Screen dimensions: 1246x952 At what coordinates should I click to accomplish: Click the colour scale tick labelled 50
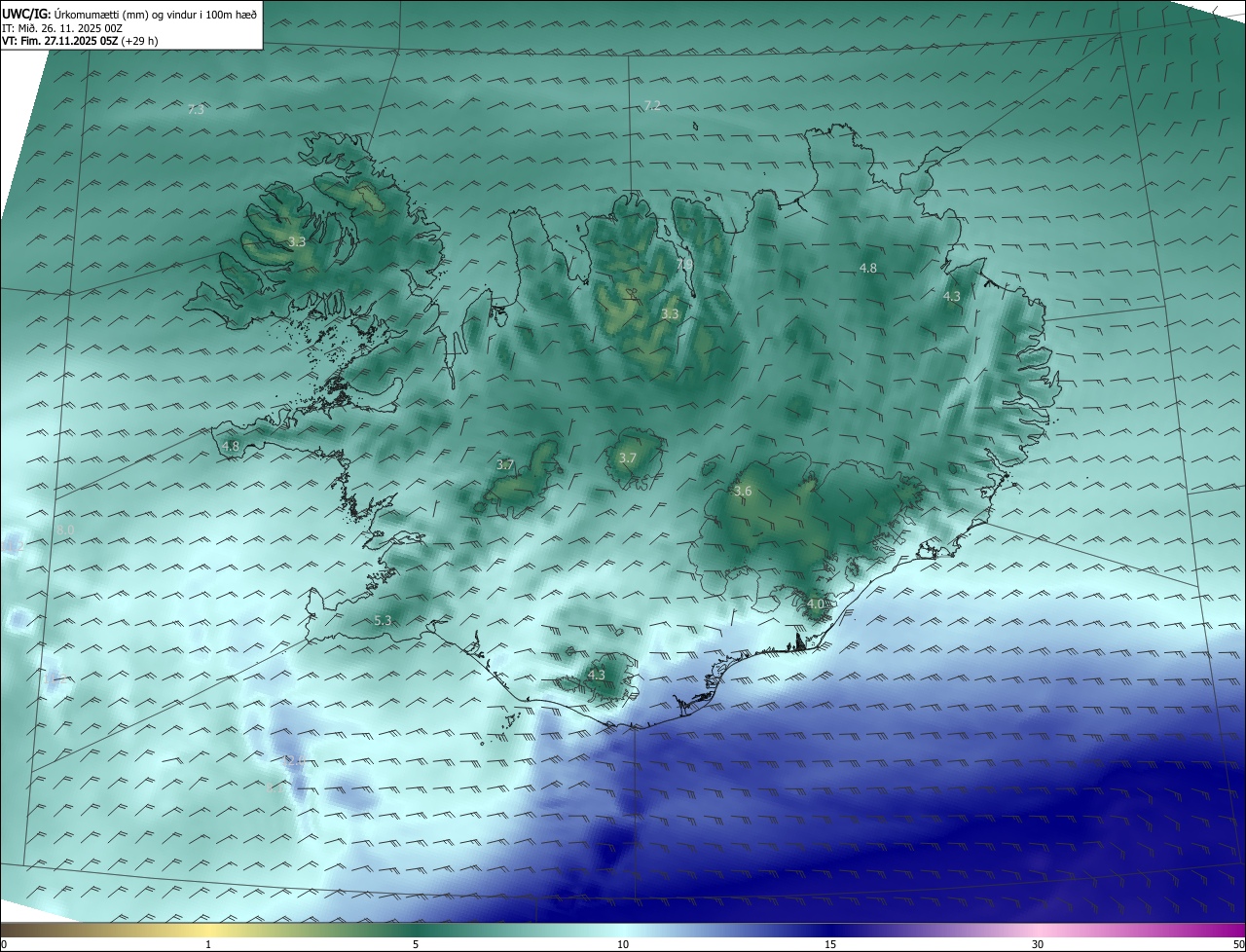click(1238, 944)
